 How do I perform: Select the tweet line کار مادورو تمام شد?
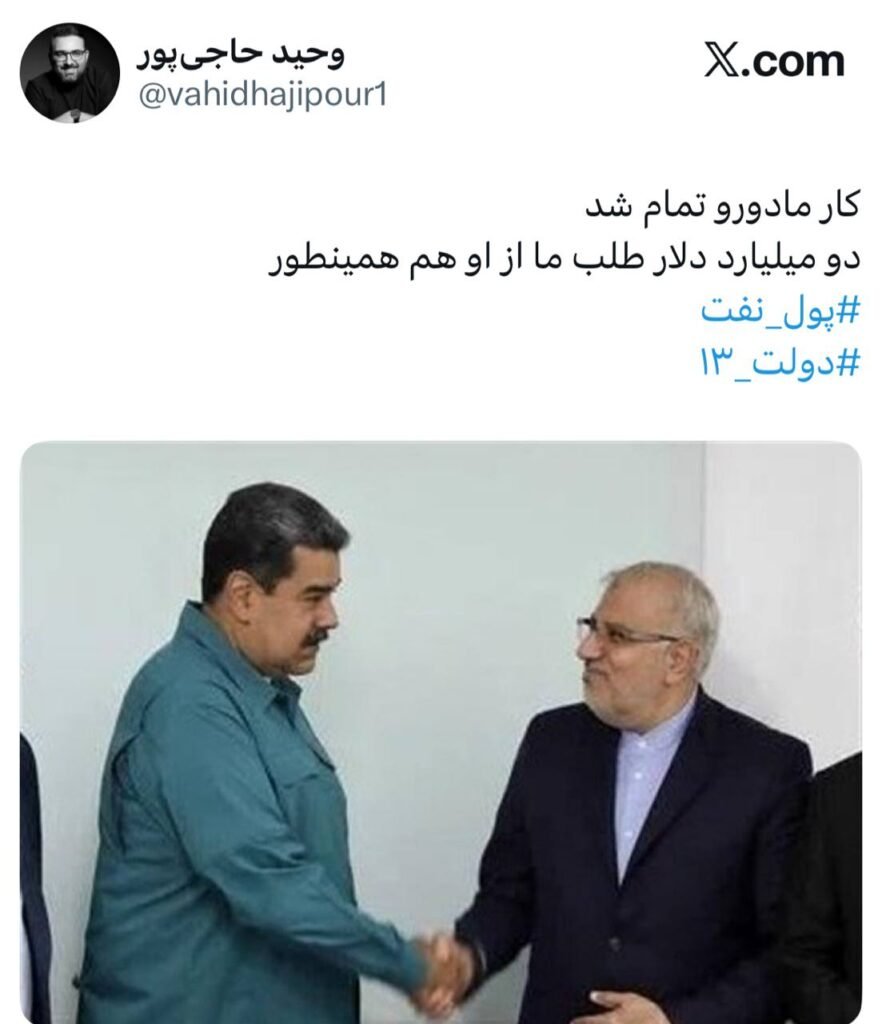click(721, 206)
